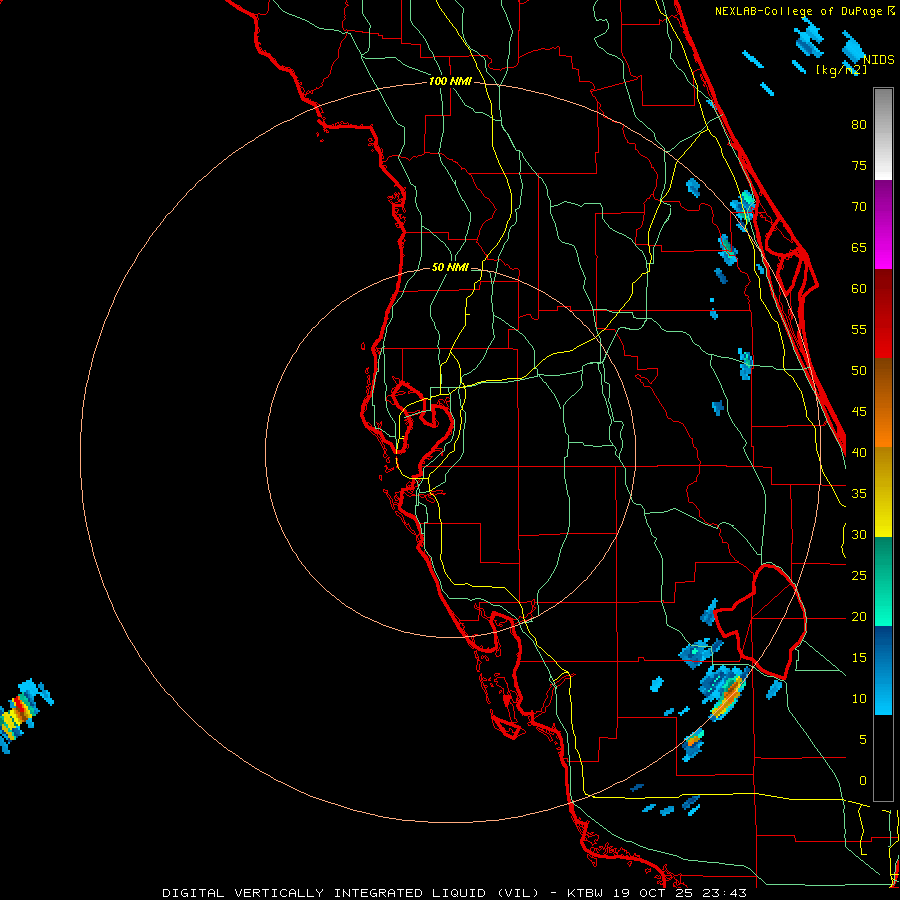Click the "20" value on the color scale
This screenshot has width=900, height=900.
pyautogui.click(x=859, y=617)
